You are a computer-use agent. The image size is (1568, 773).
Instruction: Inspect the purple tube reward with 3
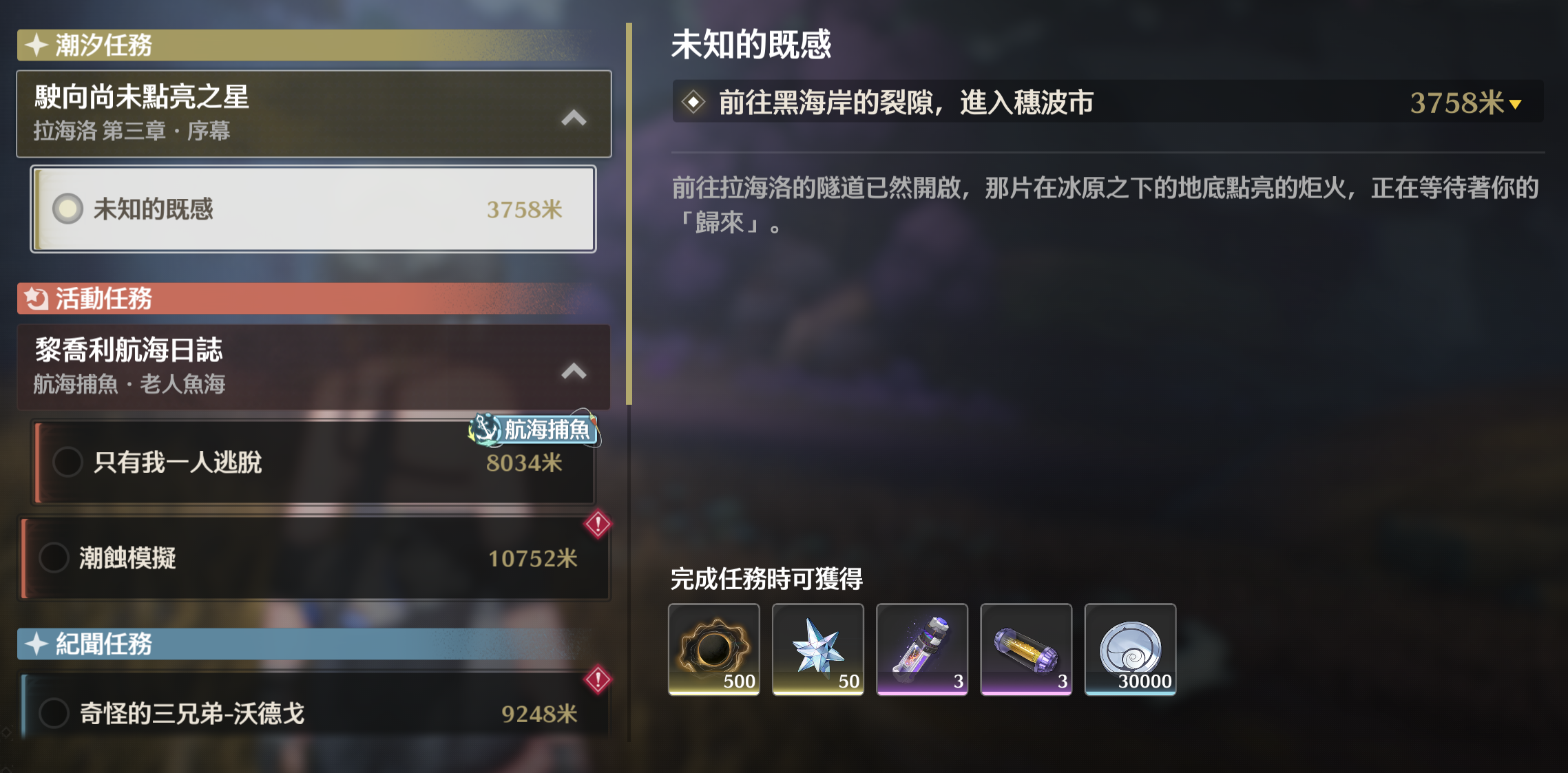[x=922, y=649]
